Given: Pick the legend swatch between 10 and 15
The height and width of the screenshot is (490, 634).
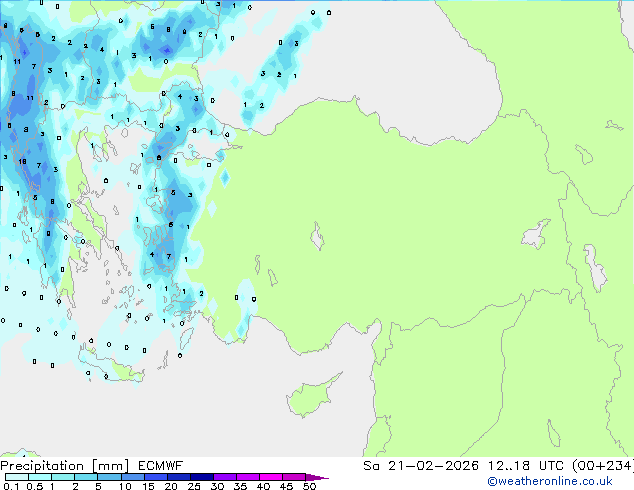Looking at the screenshot, I should click(132, 477).
